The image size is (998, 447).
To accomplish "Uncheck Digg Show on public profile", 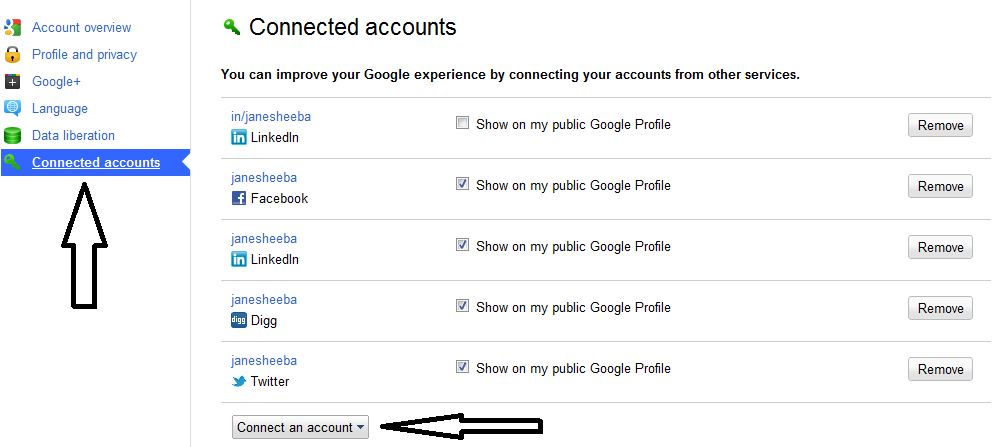I will [x=462, y=306].
